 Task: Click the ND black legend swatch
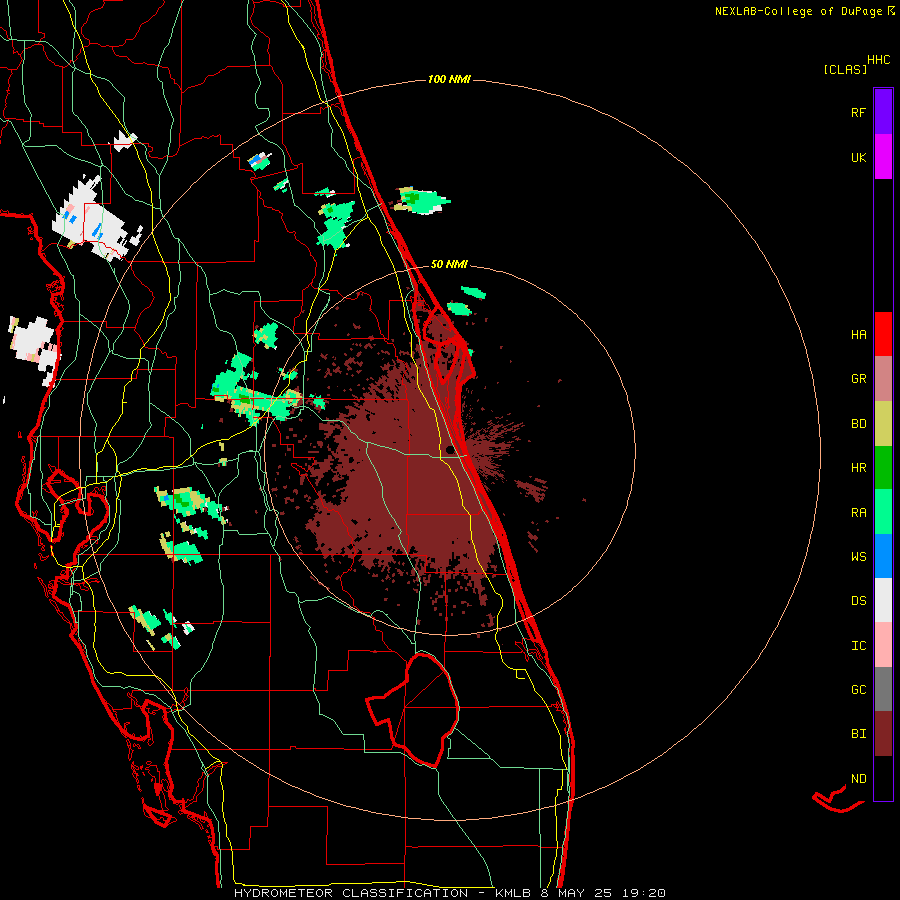point(883,778)
